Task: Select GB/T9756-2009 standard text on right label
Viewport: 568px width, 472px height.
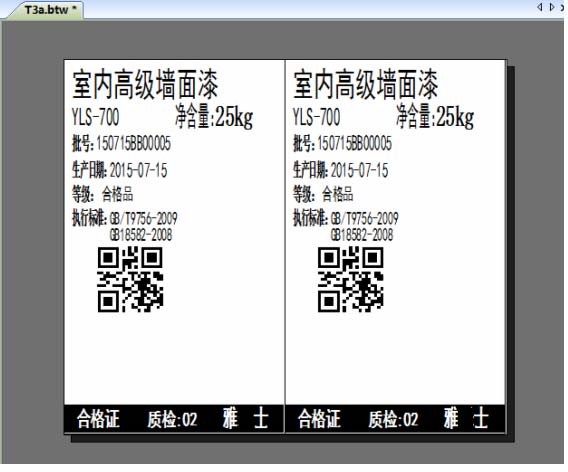Action: pyautogui.click(x=364, y=218)
